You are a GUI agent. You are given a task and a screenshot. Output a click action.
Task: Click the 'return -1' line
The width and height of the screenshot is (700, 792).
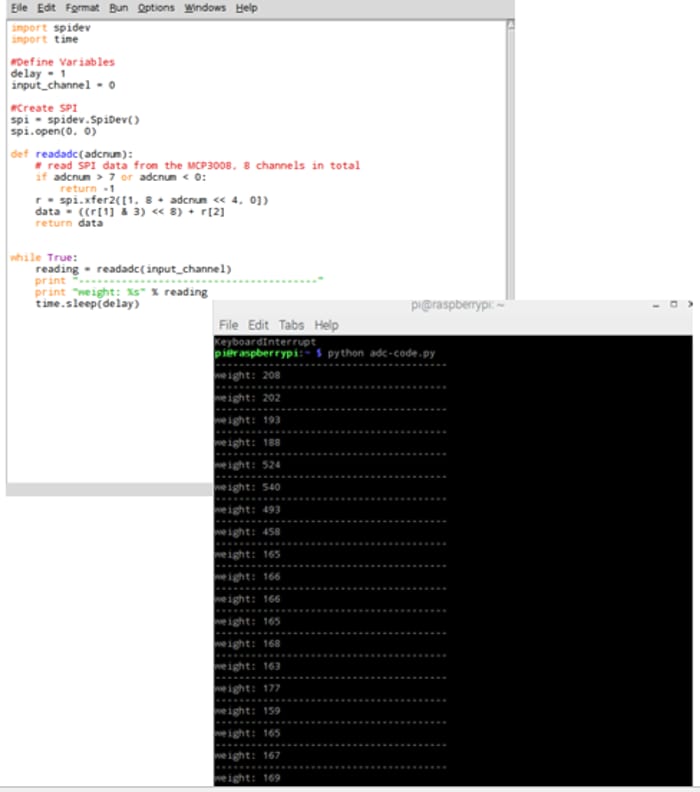(x=87, y=188)
